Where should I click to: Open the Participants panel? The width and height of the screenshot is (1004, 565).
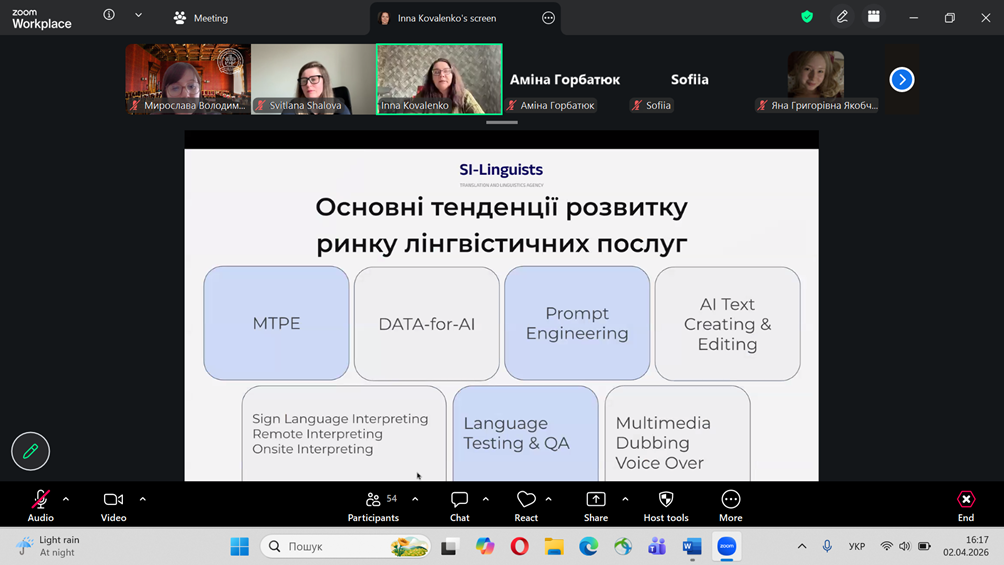pyautogui.click(x=373, y=505)
